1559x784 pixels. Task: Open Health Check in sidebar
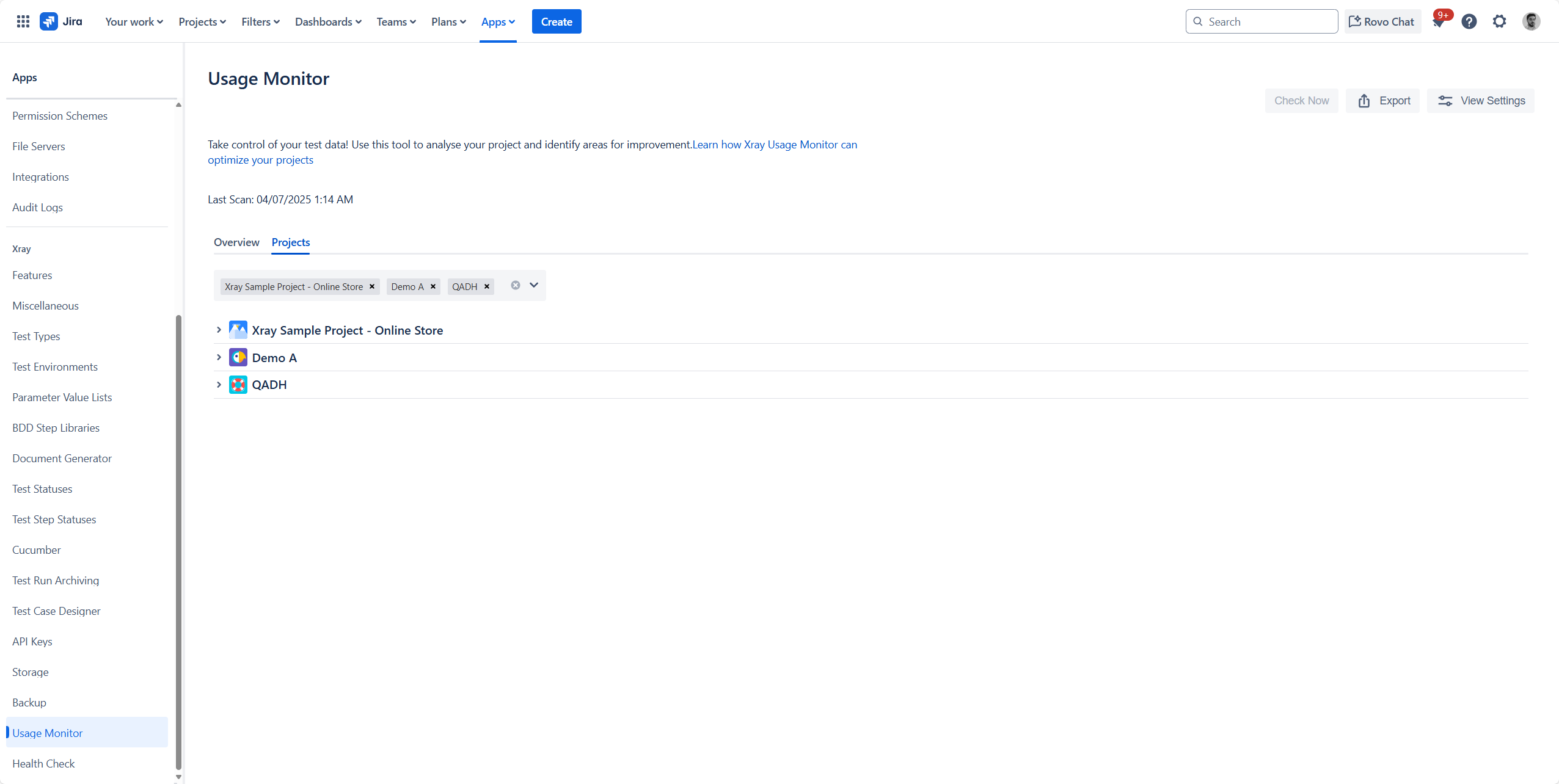[43, 764]
